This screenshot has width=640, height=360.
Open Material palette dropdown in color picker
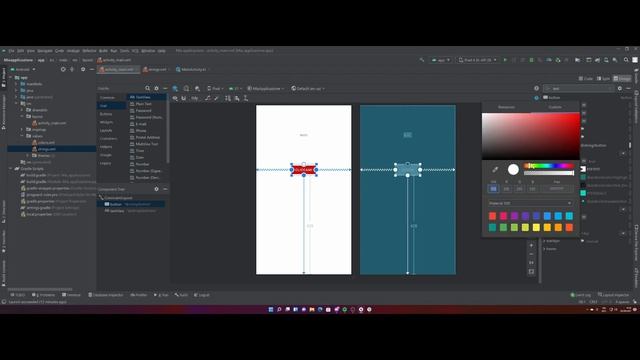[530, 203]
